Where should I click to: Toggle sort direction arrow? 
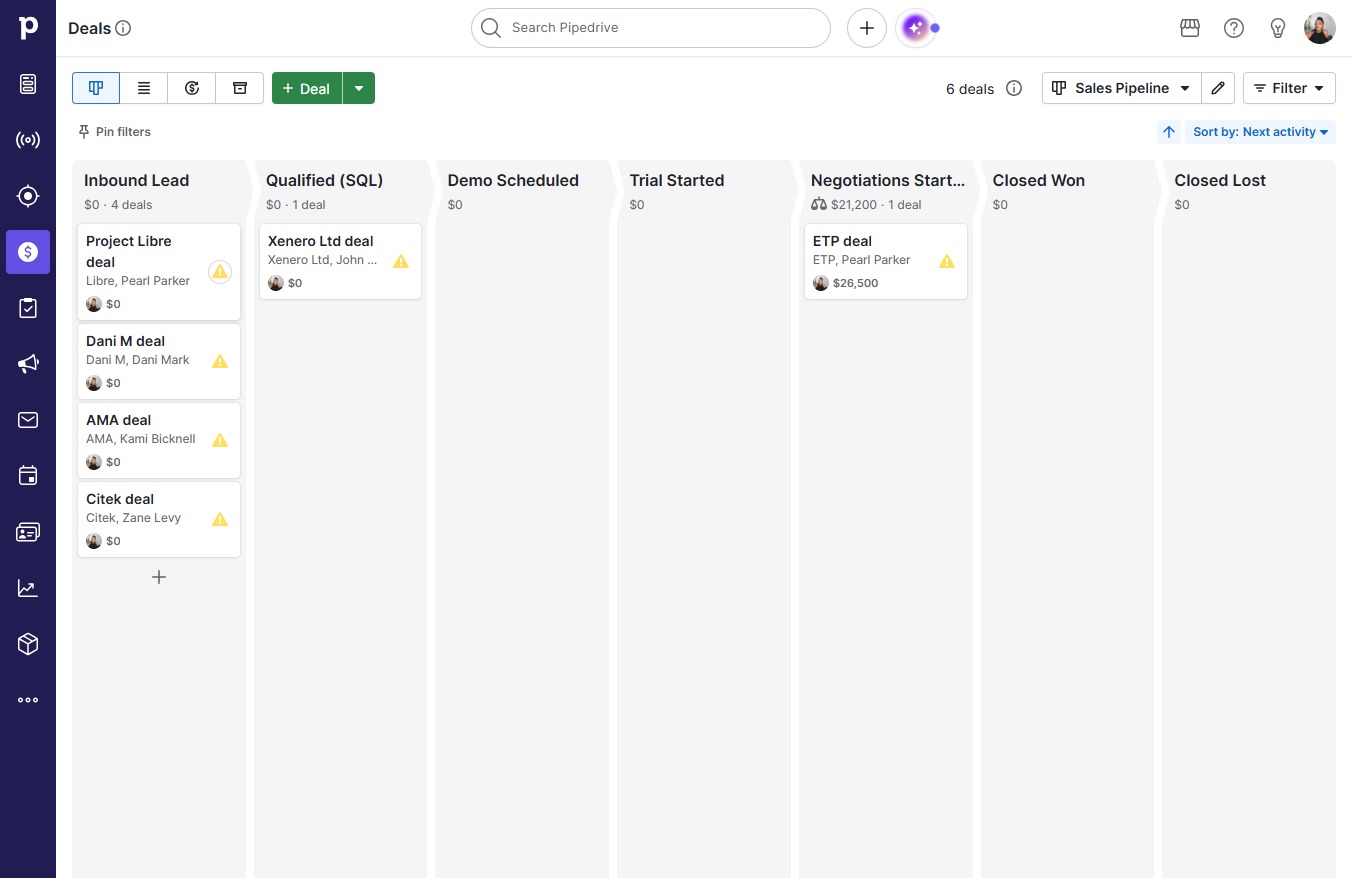pyautogui.click(x=1169, y=132)
